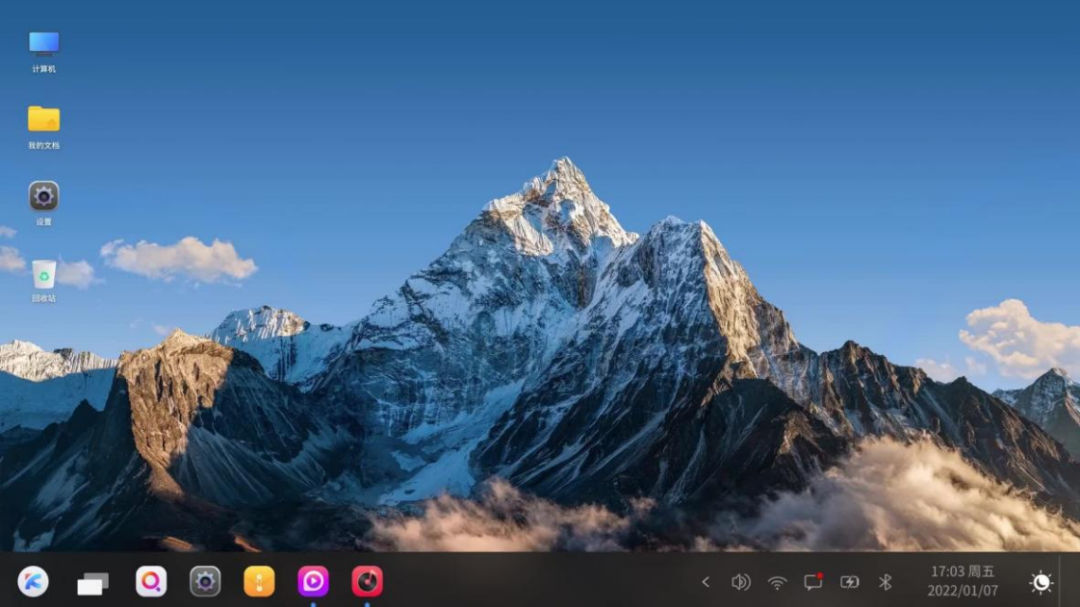Open the volume control in tray

pyautogui.click(x=740, y=582)
